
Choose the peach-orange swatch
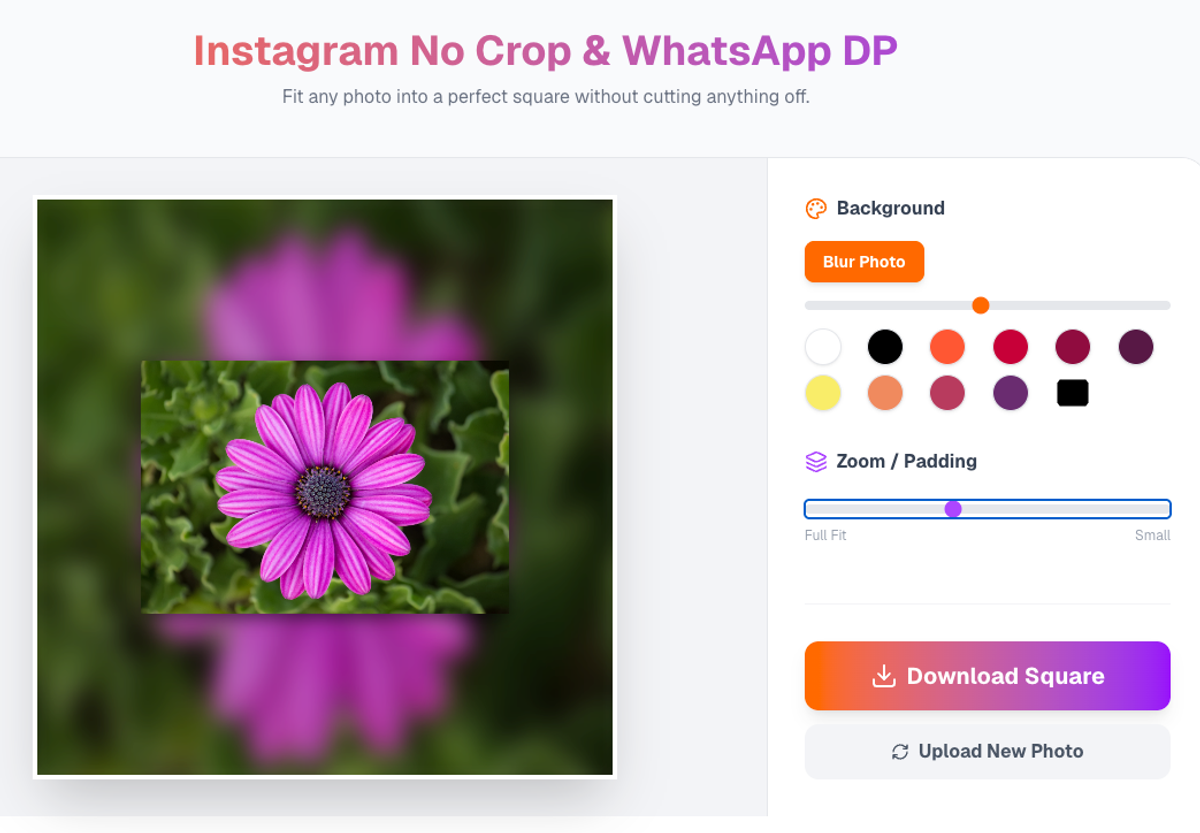pyautogui.click(x=885, y=393)
